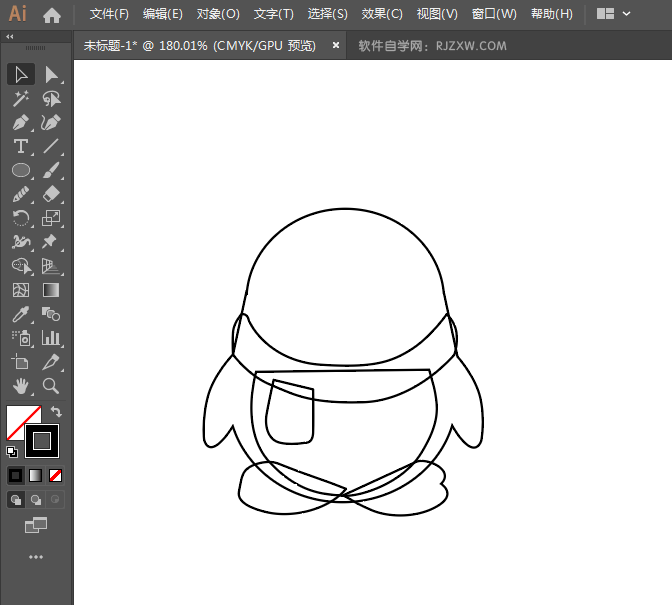Screen dimensions: 672x605
Task: Open the 文件(F) menu
Action: (109, 14)
